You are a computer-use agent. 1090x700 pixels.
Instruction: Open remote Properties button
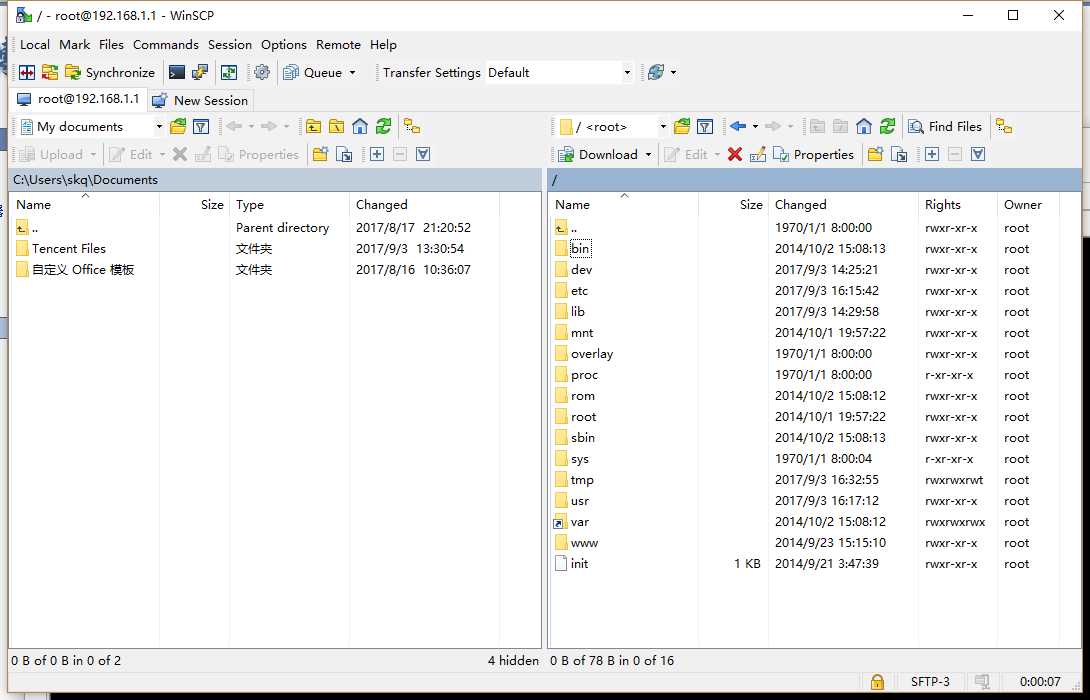pyautogui.click(x=813, y=154)
